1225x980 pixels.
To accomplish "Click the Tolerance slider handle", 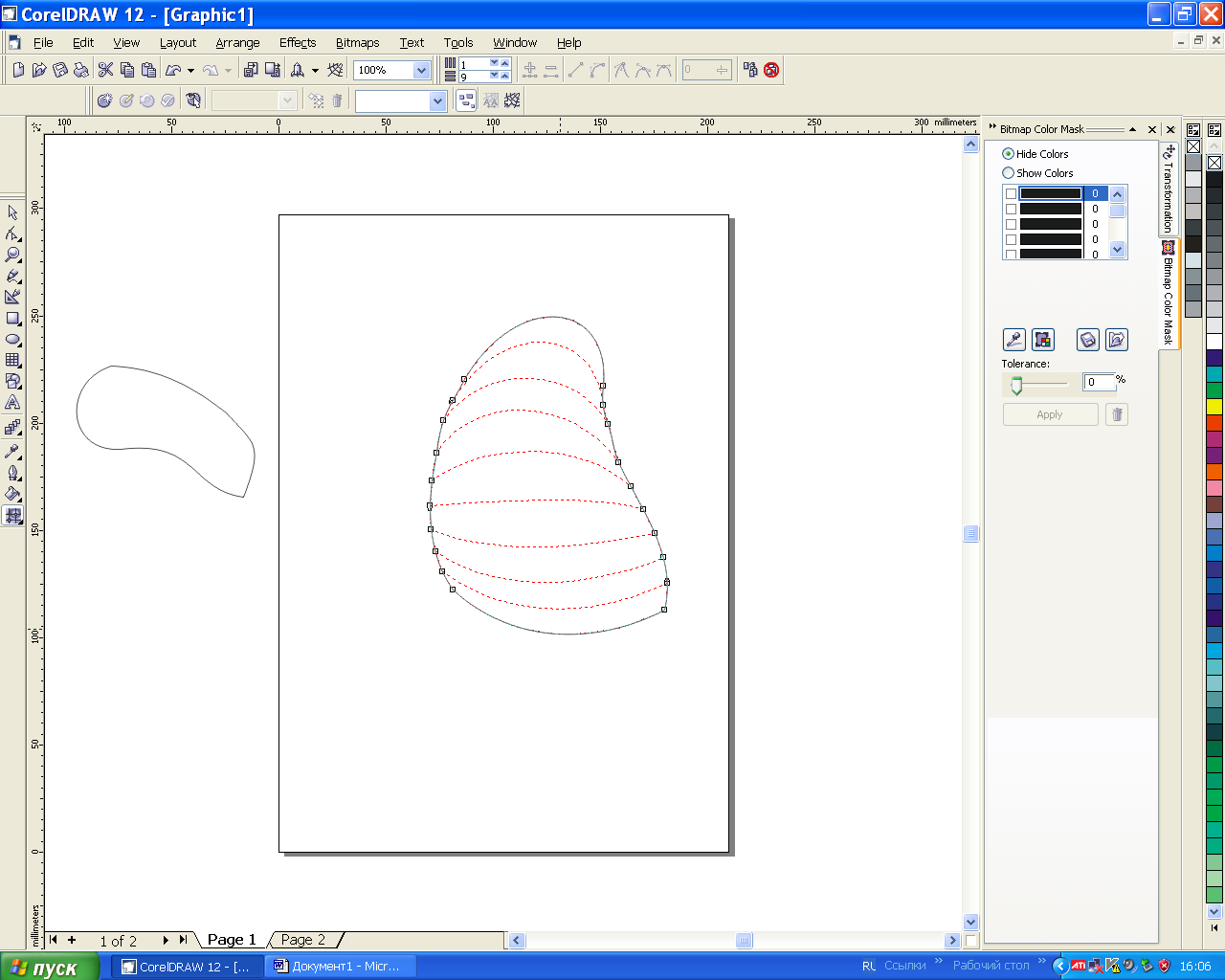I will pos(1016,385).
